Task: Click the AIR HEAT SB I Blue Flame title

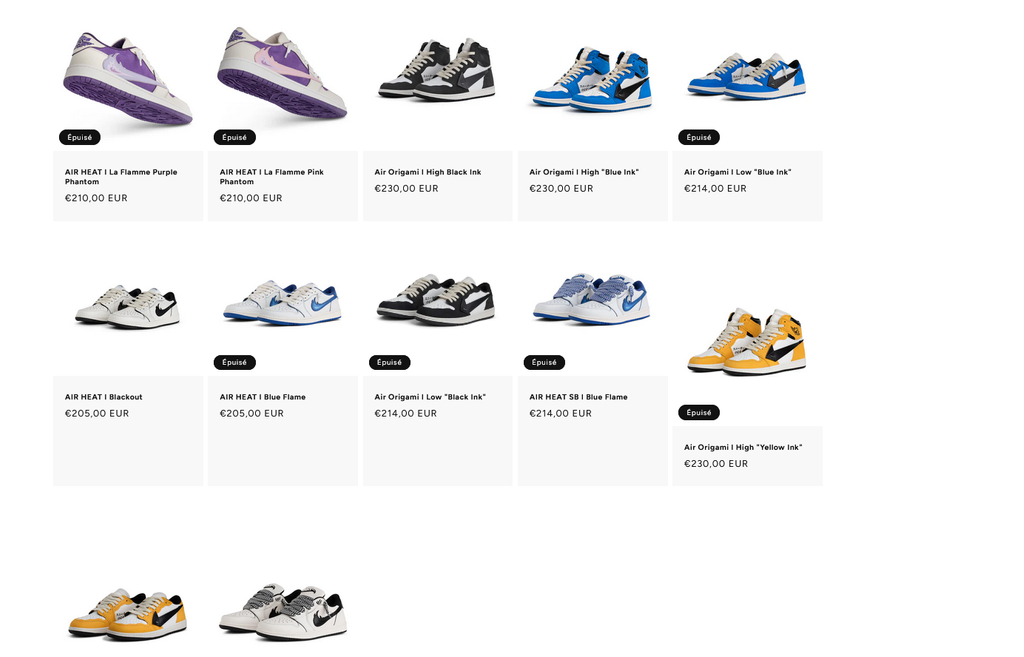Action: (x=578, y=397)
